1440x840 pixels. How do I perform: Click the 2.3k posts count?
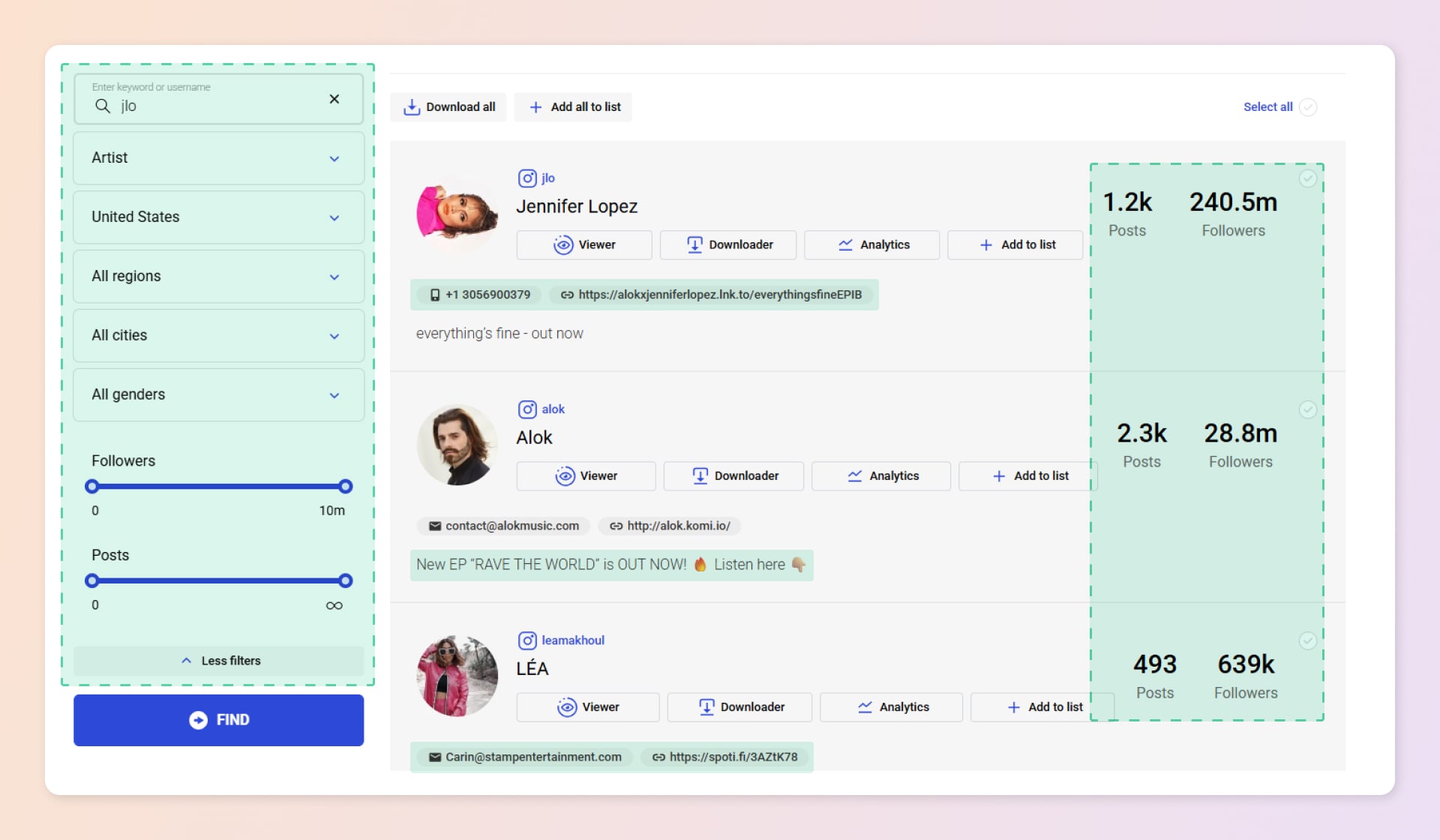[x=1141, y=433]
